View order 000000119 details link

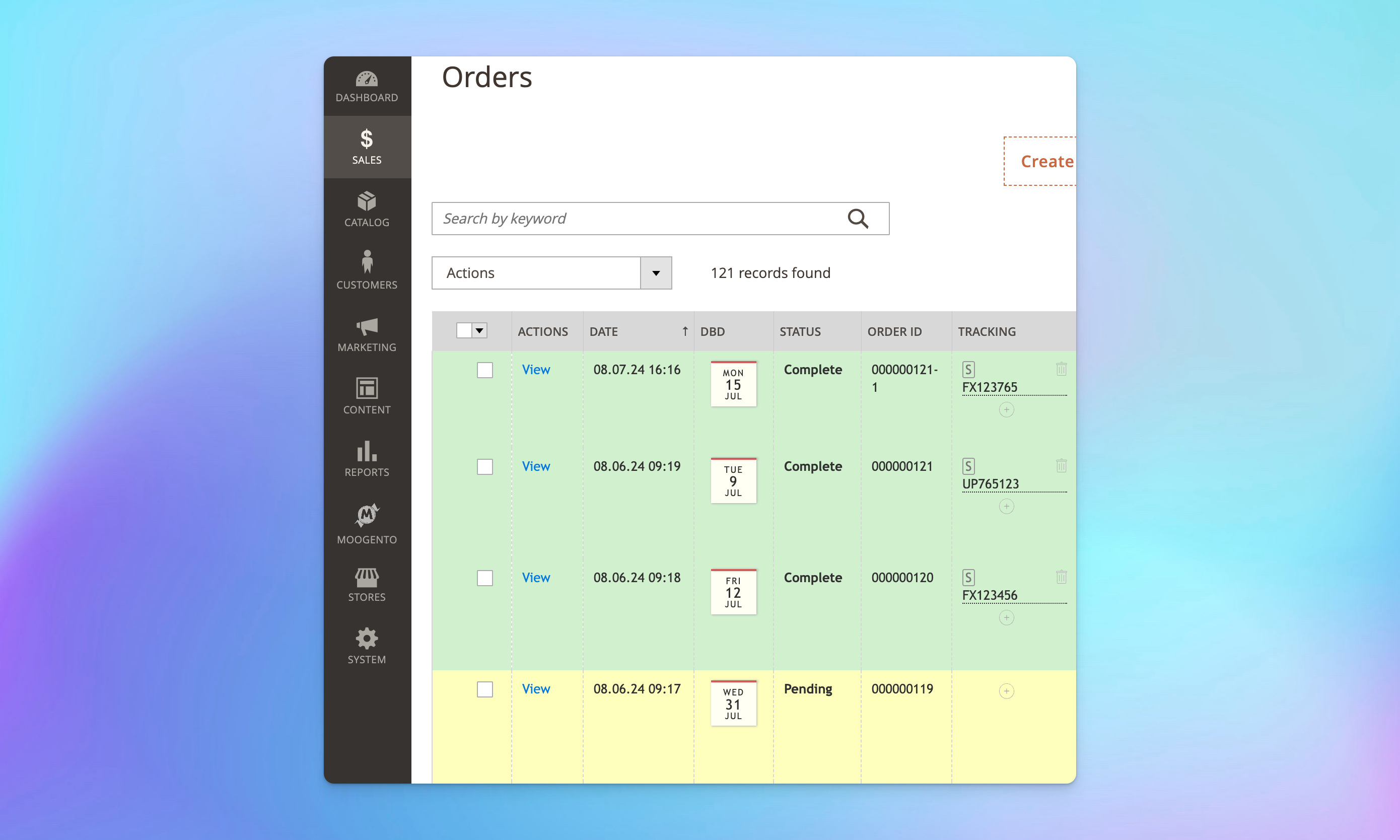point(535,689)
